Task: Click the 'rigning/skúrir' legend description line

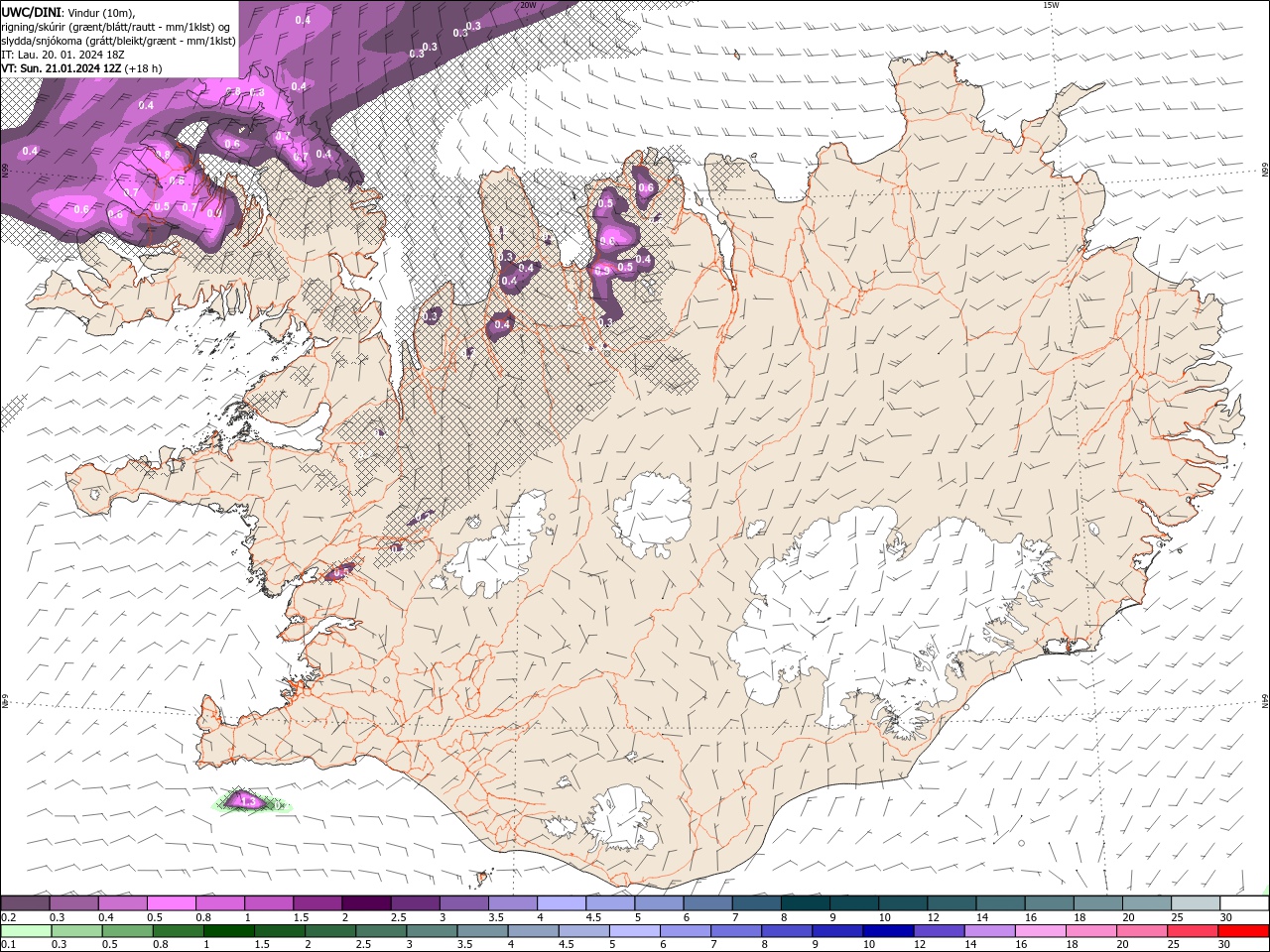Action: pos(116,27)
